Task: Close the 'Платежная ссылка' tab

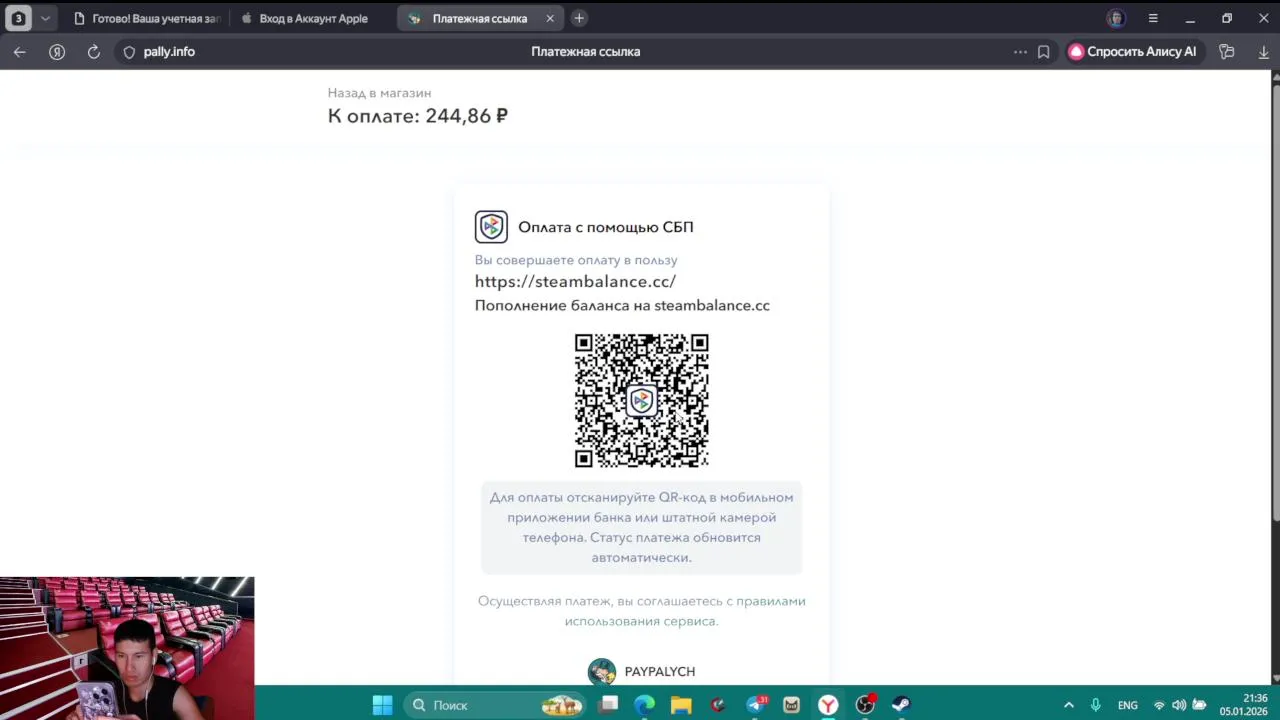Action: tap(550, 18)
